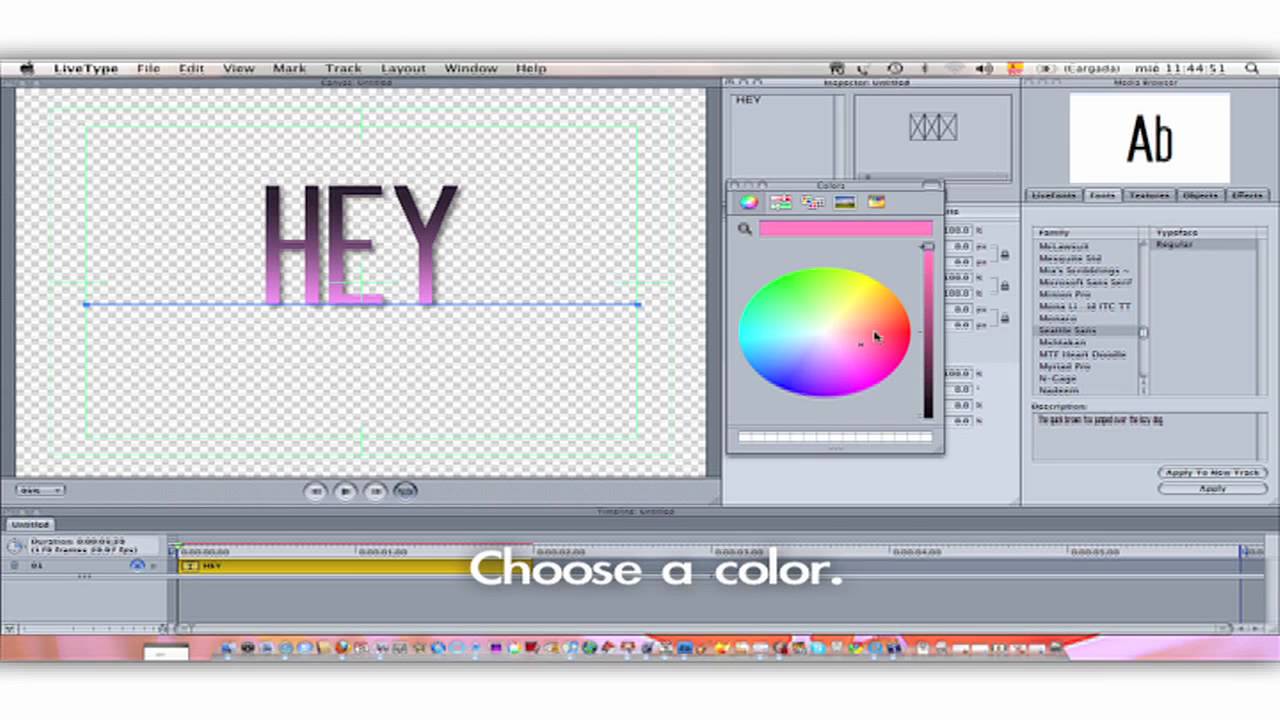
Task: Click the saved color swatches strip
Action: tap(835, 437)
